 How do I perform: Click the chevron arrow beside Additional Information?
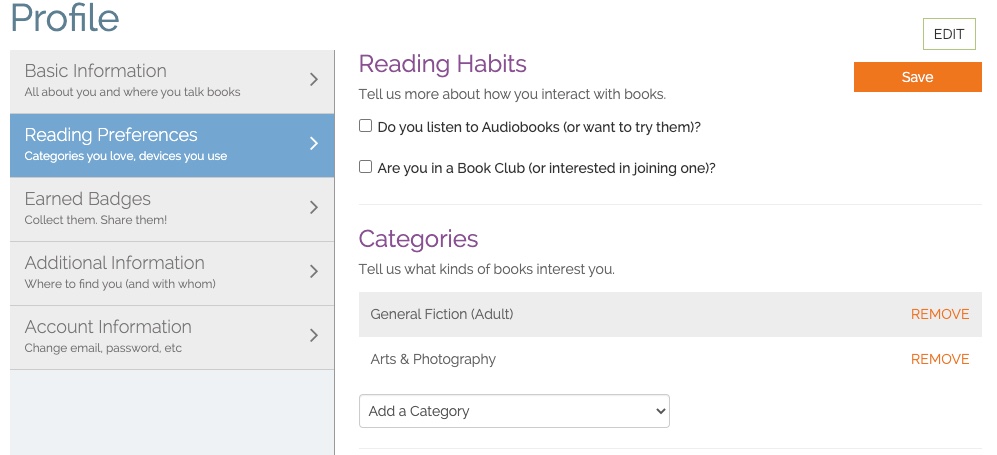pos(313,272)
